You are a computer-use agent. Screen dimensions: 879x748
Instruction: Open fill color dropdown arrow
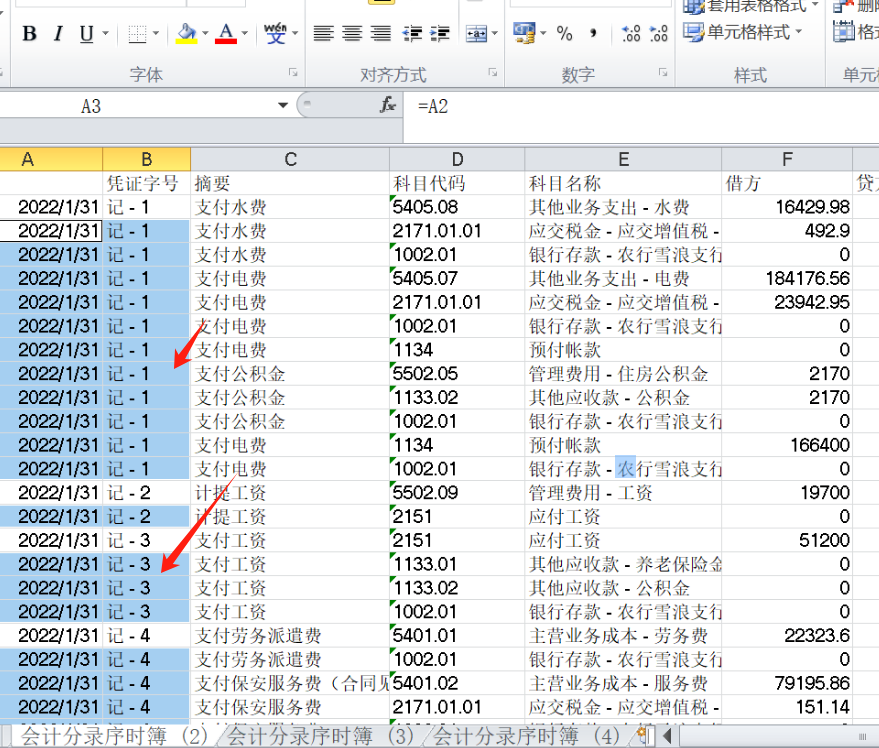[x=205, y=34]
